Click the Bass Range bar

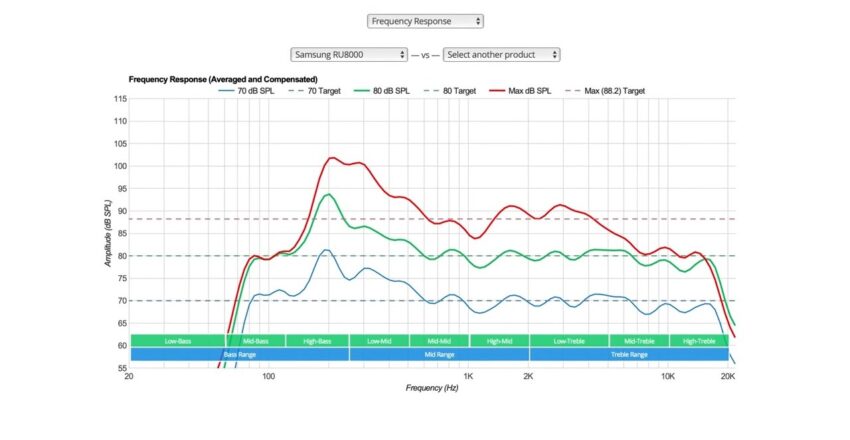[240, 354]
